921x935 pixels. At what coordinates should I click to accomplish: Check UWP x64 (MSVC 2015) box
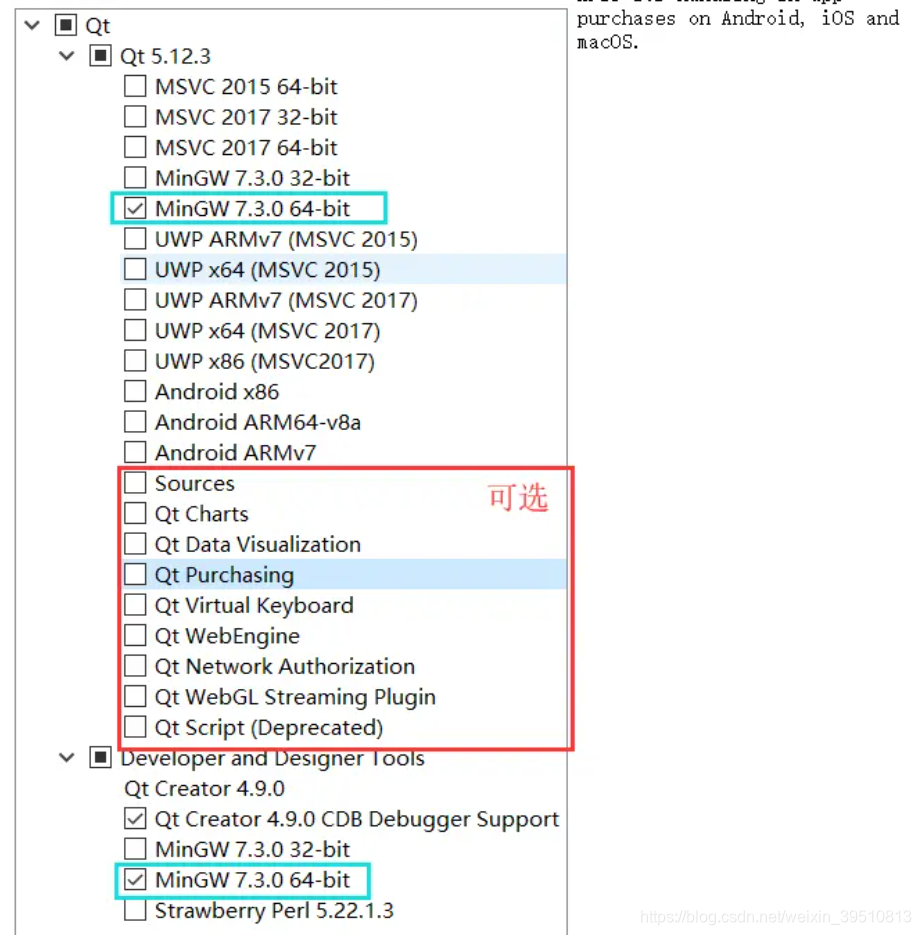click(135, 269)
